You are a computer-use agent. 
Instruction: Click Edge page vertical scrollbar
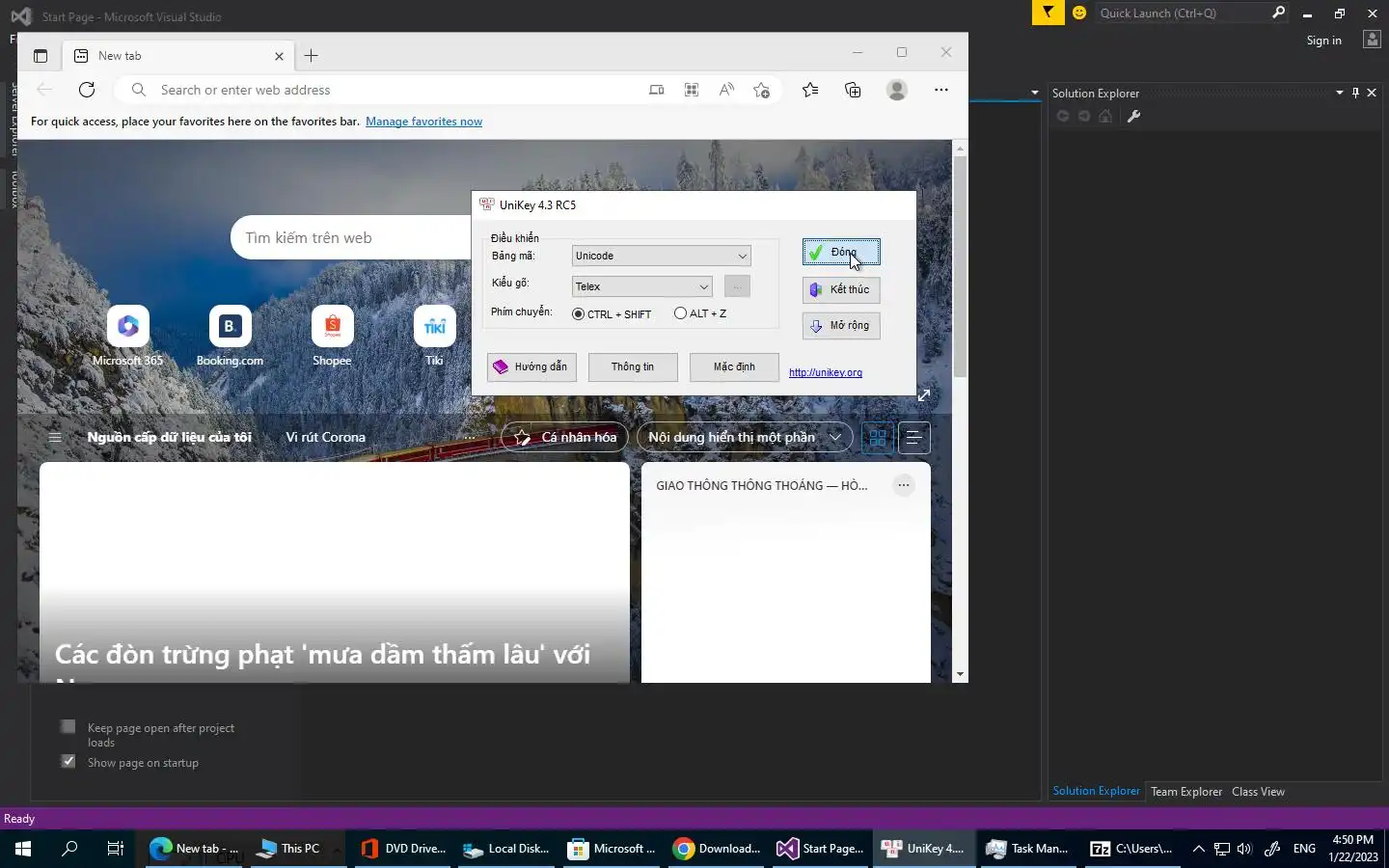(x=960, y=265)
